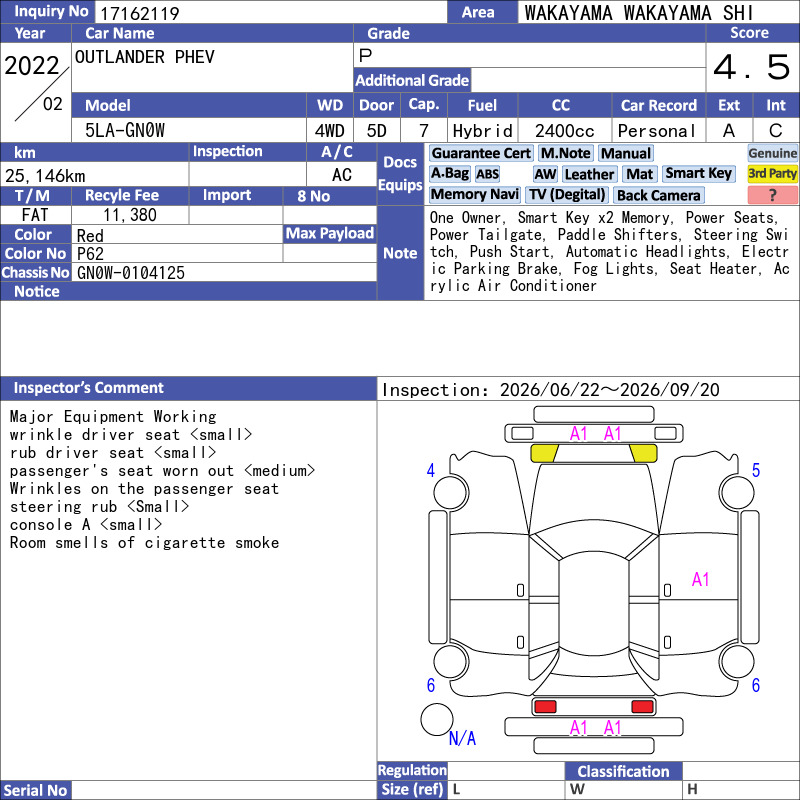
Task: Click the A1 mark on the side door
Action: coord(701,580)
